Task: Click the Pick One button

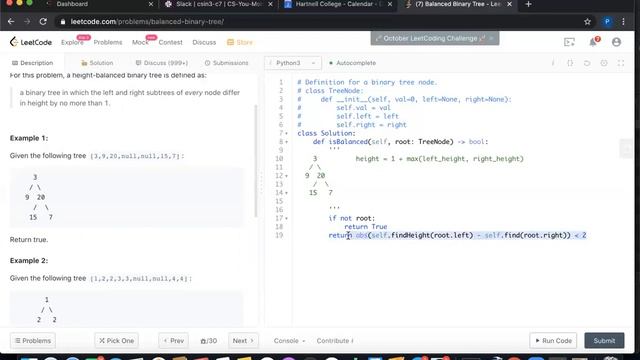Action: [117, 341]
